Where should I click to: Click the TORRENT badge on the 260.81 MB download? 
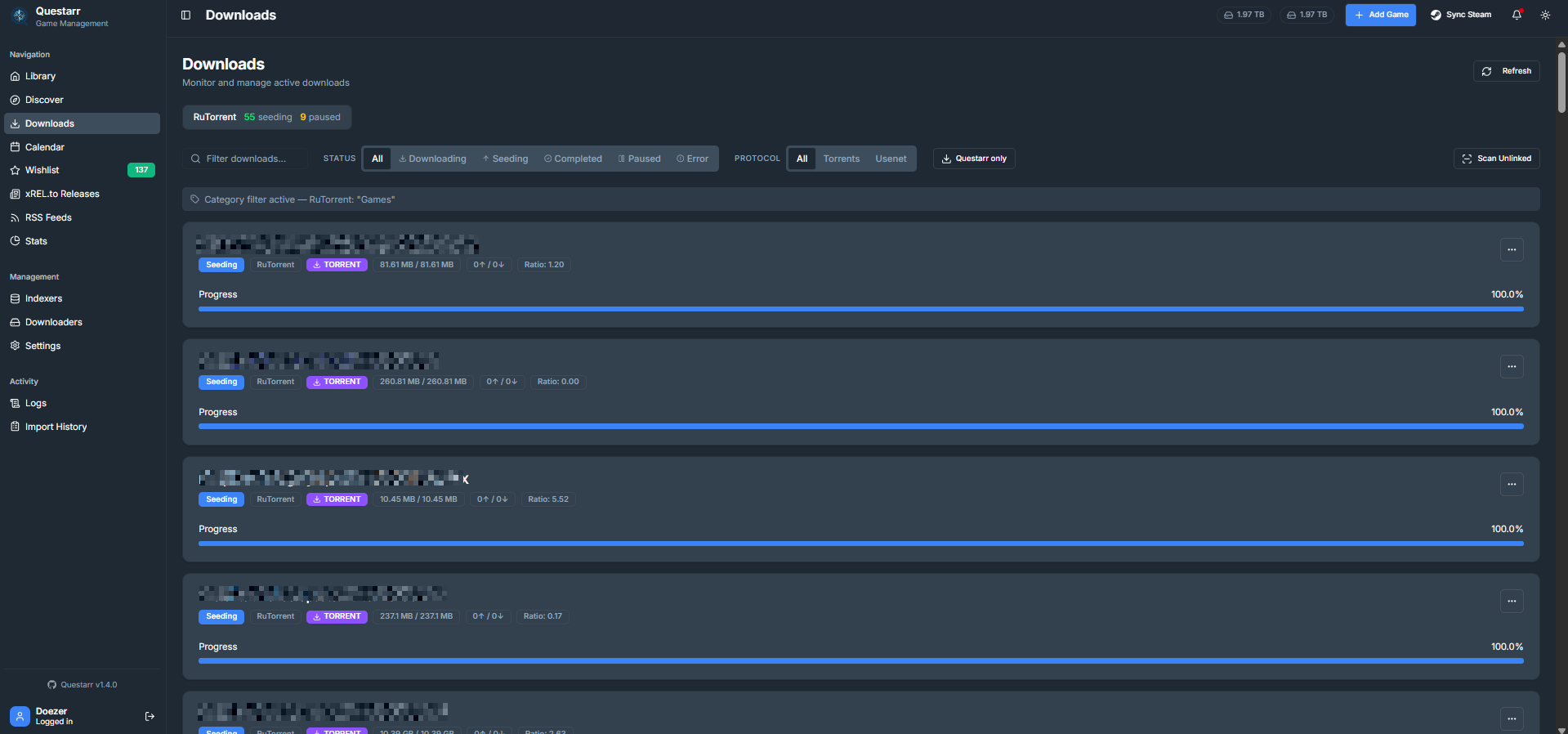tap(337, 382)
